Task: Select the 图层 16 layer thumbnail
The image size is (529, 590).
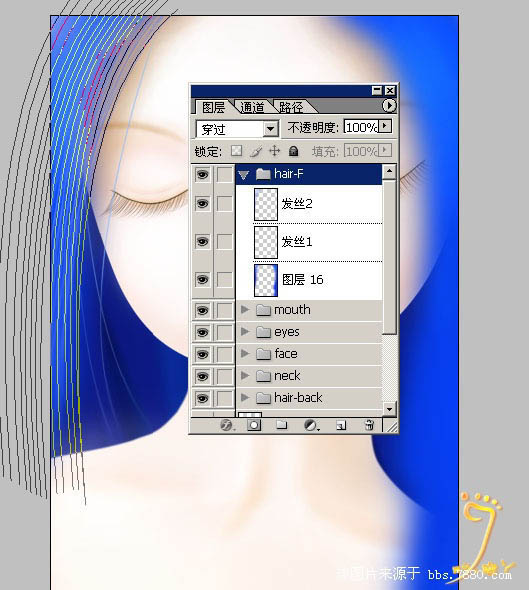Action: (x=266, y=280)
